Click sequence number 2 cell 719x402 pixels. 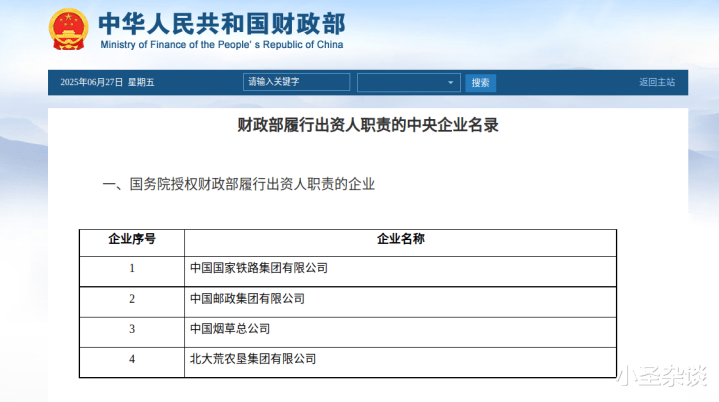[x=132, y=302]
